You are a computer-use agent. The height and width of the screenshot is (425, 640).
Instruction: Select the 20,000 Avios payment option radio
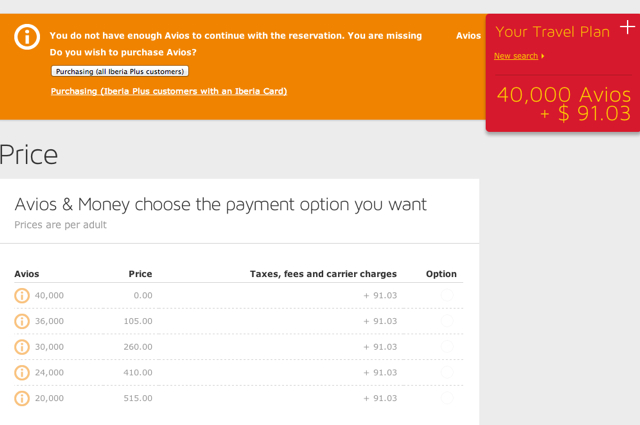[447, 398]
